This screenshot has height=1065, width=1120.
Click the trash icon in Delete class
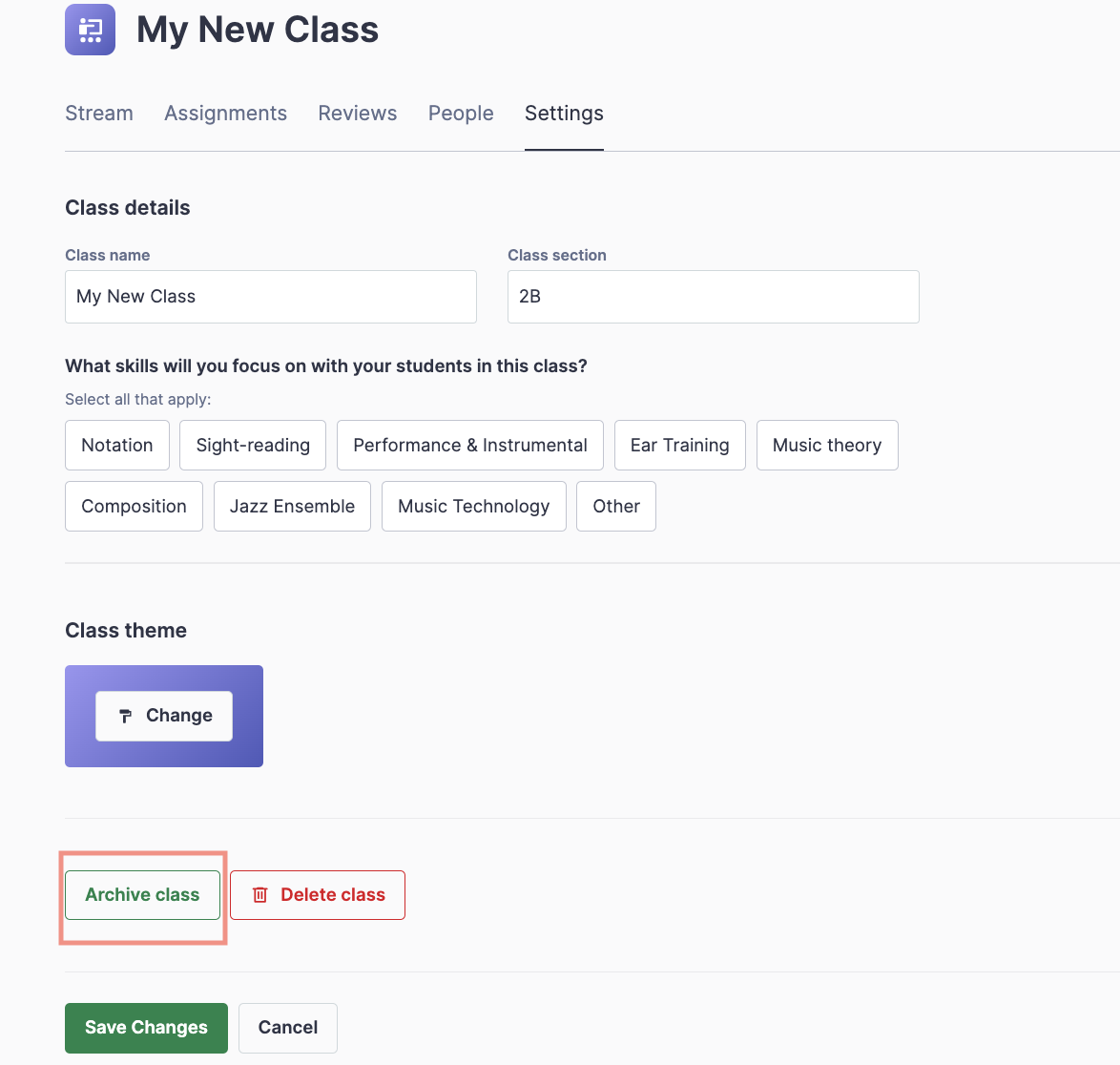click(x=259, y=895)
